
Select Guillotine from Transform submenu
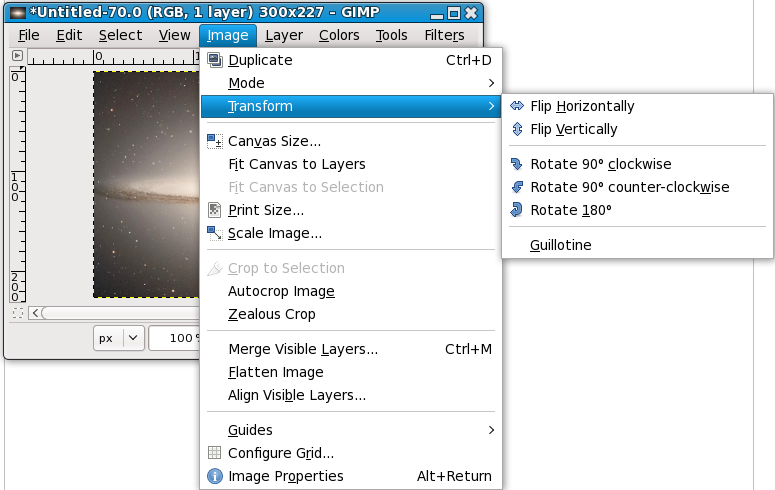[x=561, y=245]
